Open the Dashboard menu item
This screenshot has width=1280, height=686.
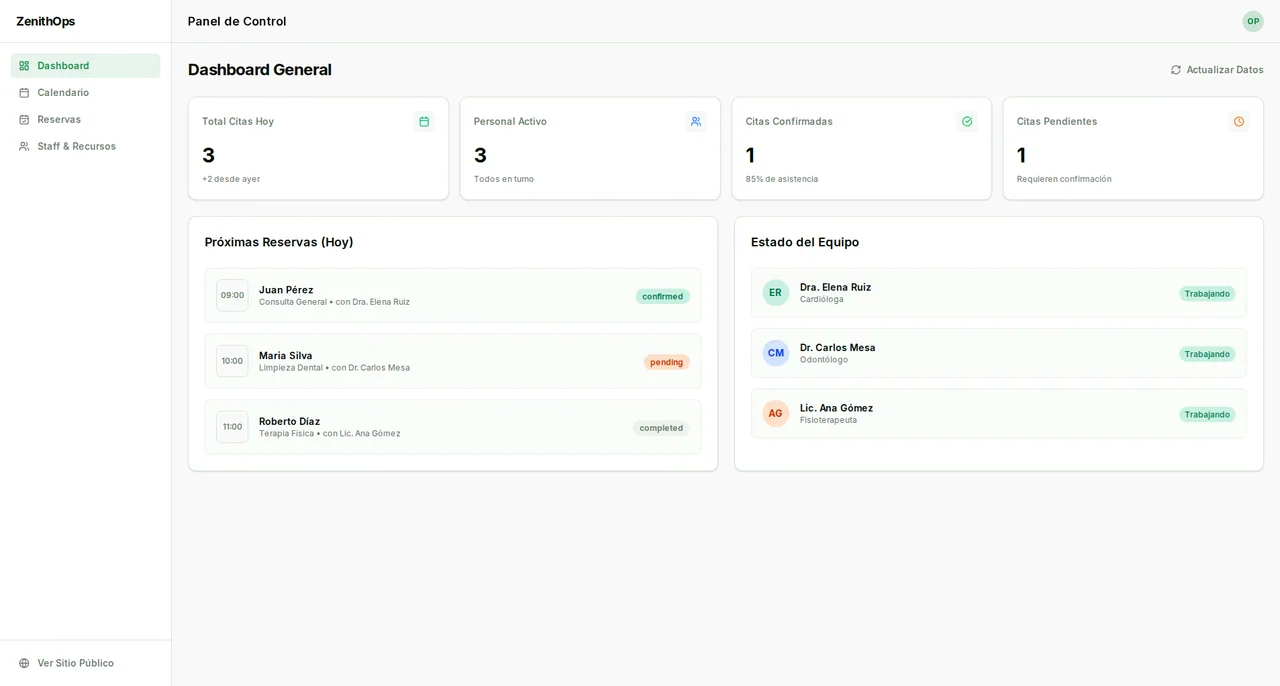[85, 66]
